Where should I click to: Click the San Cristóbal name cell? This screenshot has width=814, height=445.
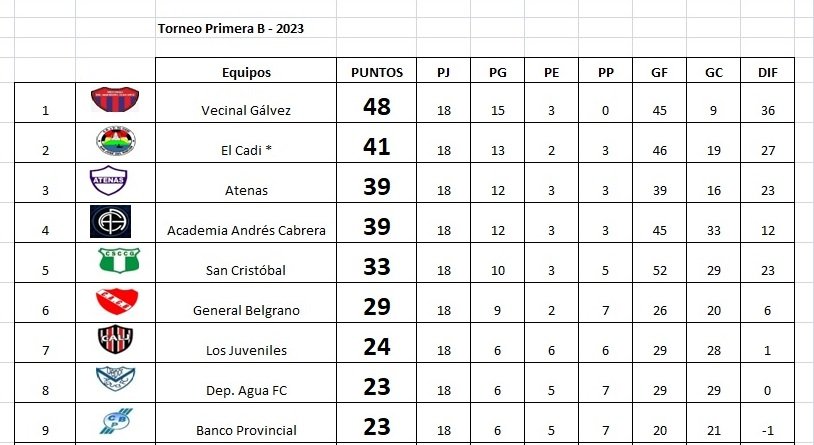point(246,271)
